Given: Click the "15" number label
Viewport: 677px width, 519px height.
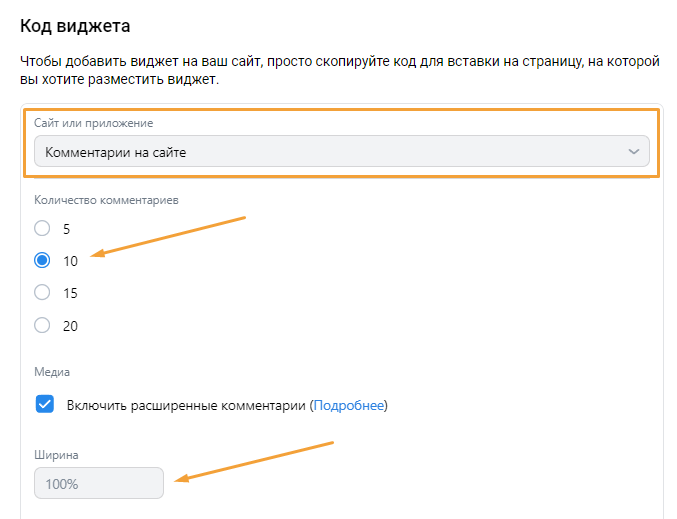Looking at the screenshot, I should coord(70,293).
